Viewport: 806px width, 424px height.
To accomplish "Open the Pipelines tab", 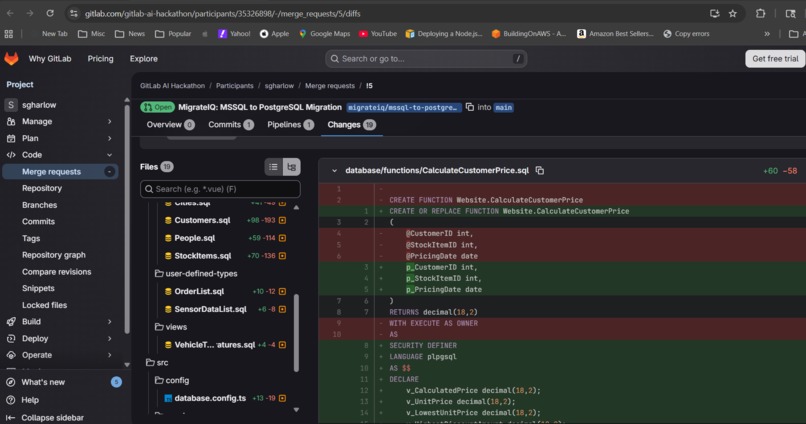I will coord(290,124).
